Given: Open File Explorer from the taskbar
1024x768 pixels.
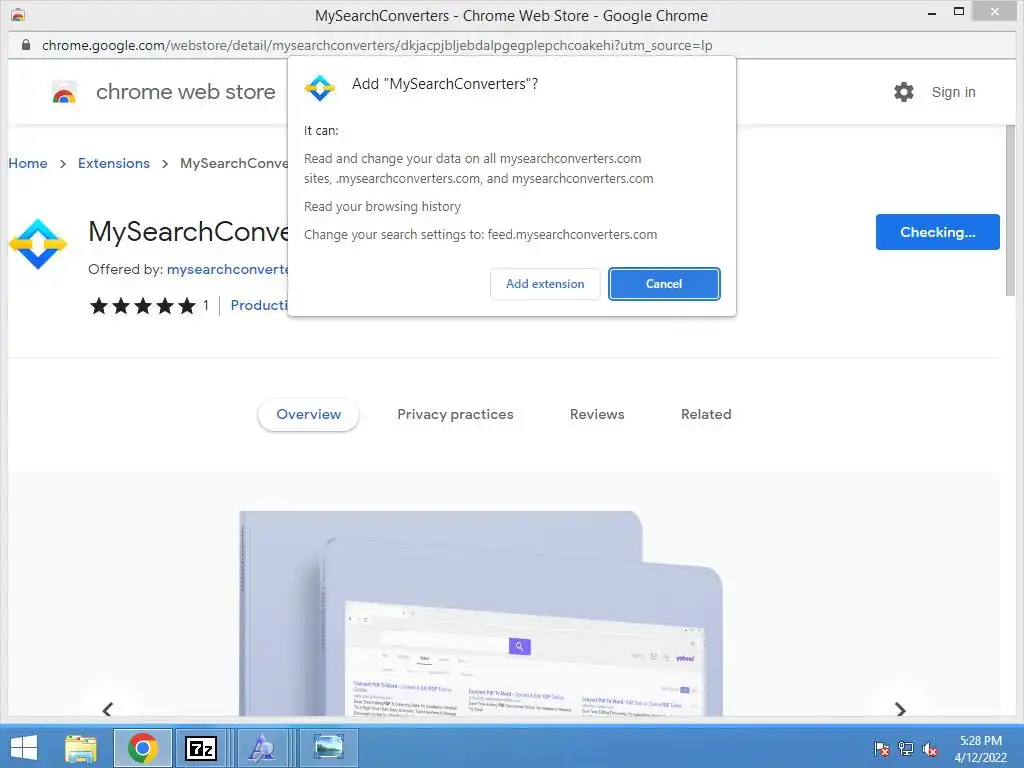Looking at the screenshot, I should (81, 748).
